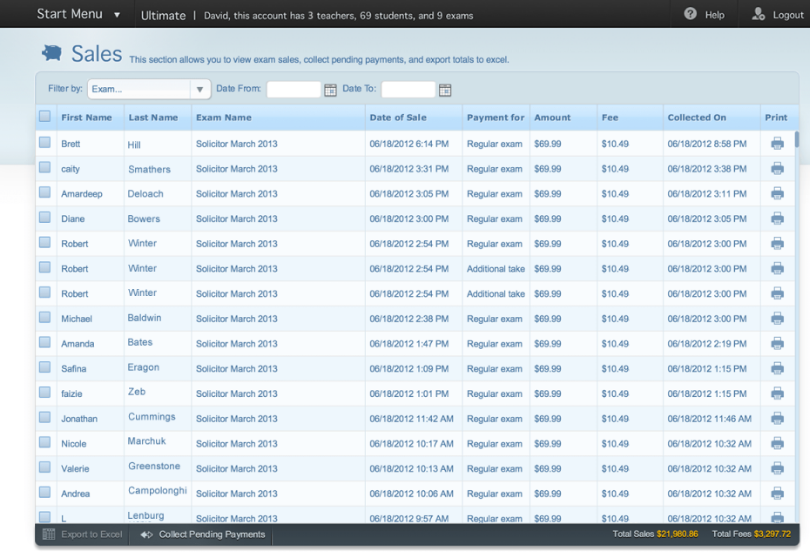The width and height of the screenshot is (810, 559).
Task: Click the print icon for Brett Hill's sale
Action: point(777,144)
